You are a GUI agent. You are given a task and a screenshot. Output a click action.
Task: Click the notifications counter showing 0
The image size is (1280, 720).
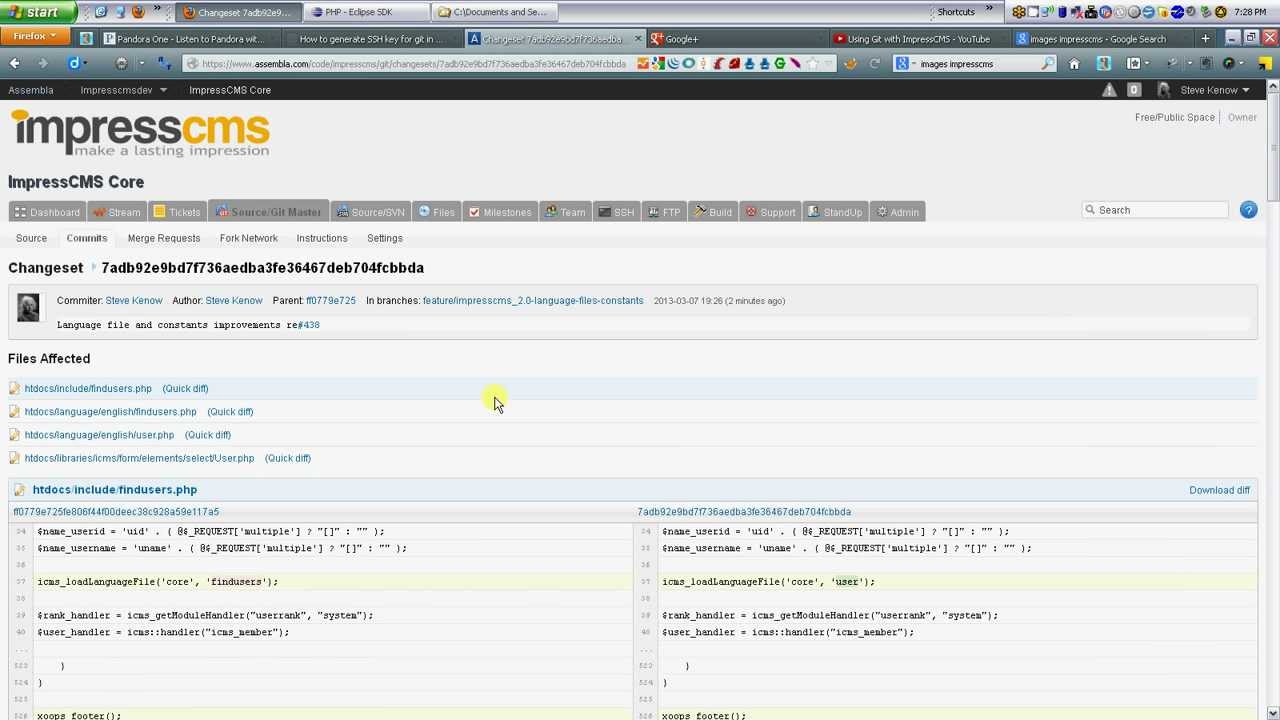pyautogui.click(x=1133, y=90)
